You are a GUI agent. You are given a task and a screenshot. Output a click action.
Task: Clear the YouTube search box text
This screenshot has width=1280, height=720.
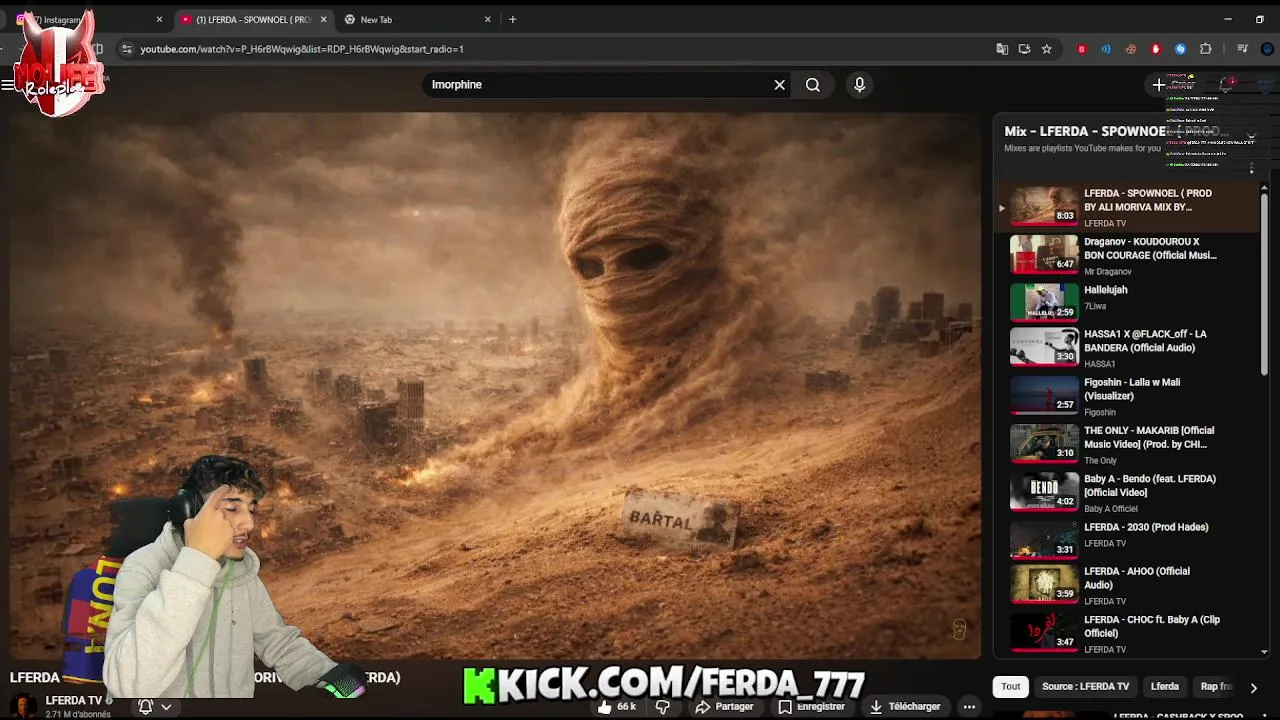(x=780, y=85)
